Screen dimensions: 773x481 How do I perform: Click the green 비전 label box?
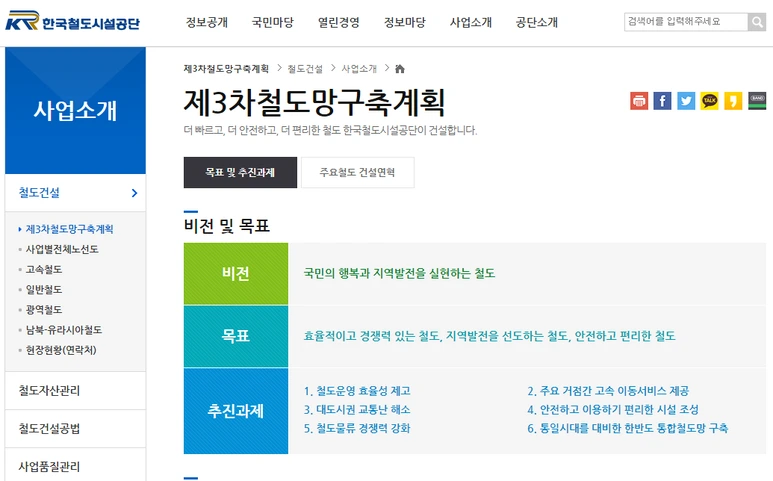point(236,274)
